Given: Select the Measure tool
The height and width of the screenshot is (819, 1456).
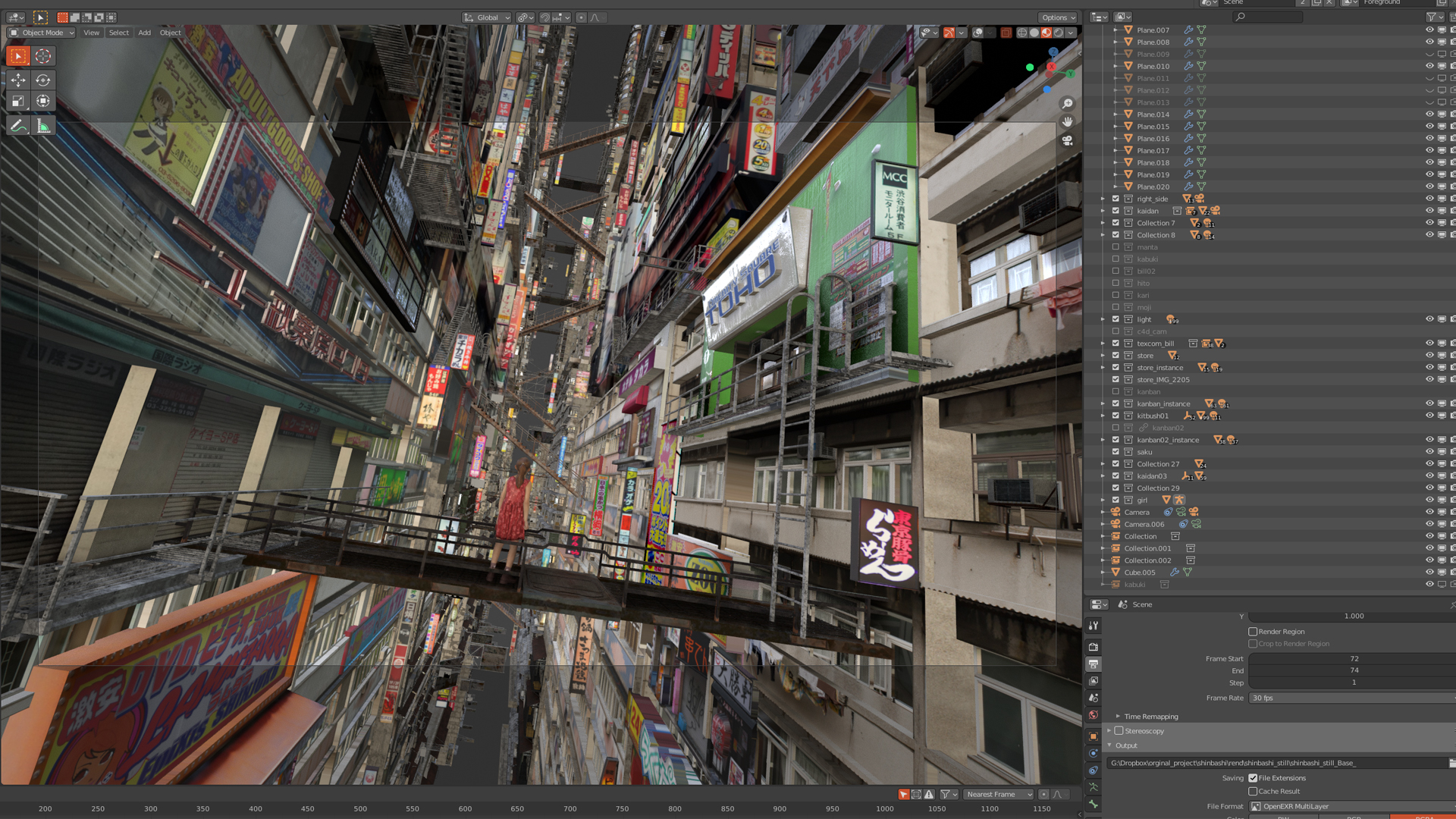Looking at the screenshot, I should tap(43, 126).
